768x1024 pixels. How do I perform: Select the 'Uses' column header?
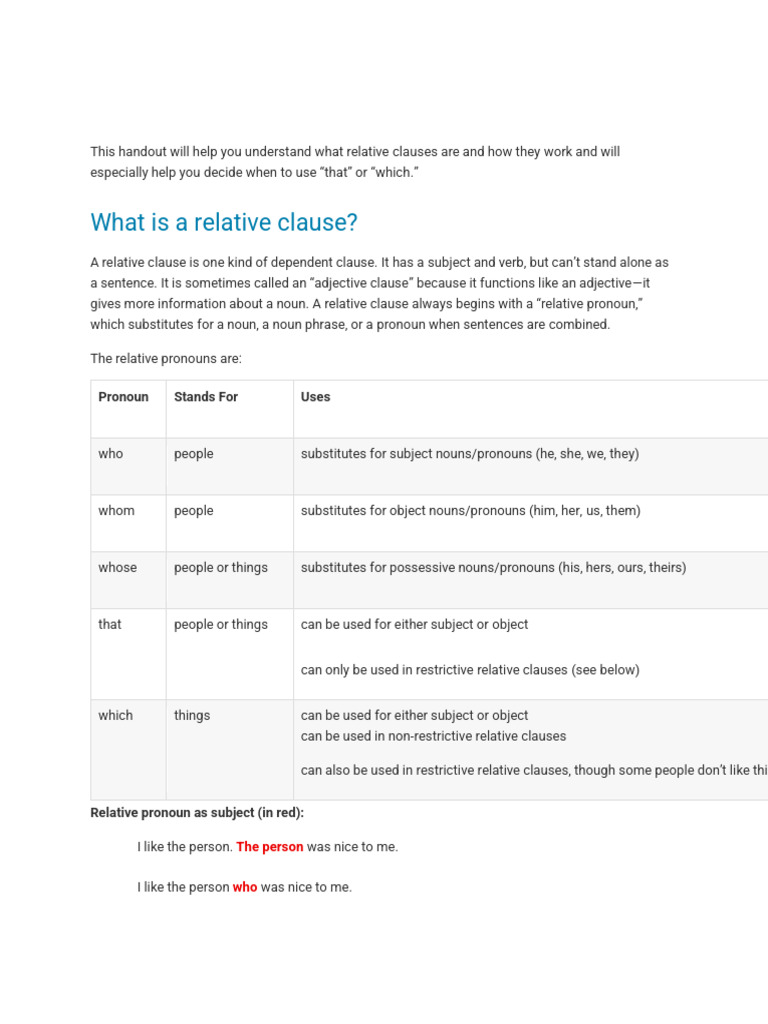coord(315,397)
